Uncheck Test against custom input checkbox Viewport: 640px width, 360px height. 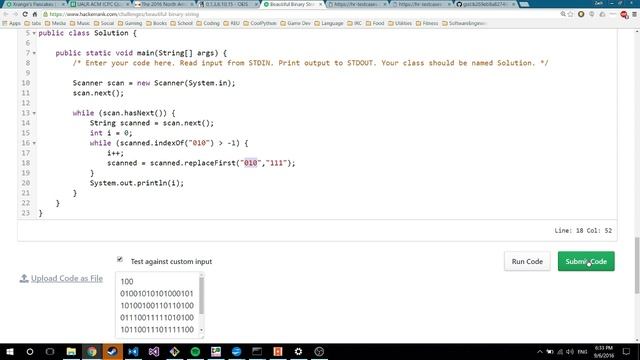click(x=120, y=259)
